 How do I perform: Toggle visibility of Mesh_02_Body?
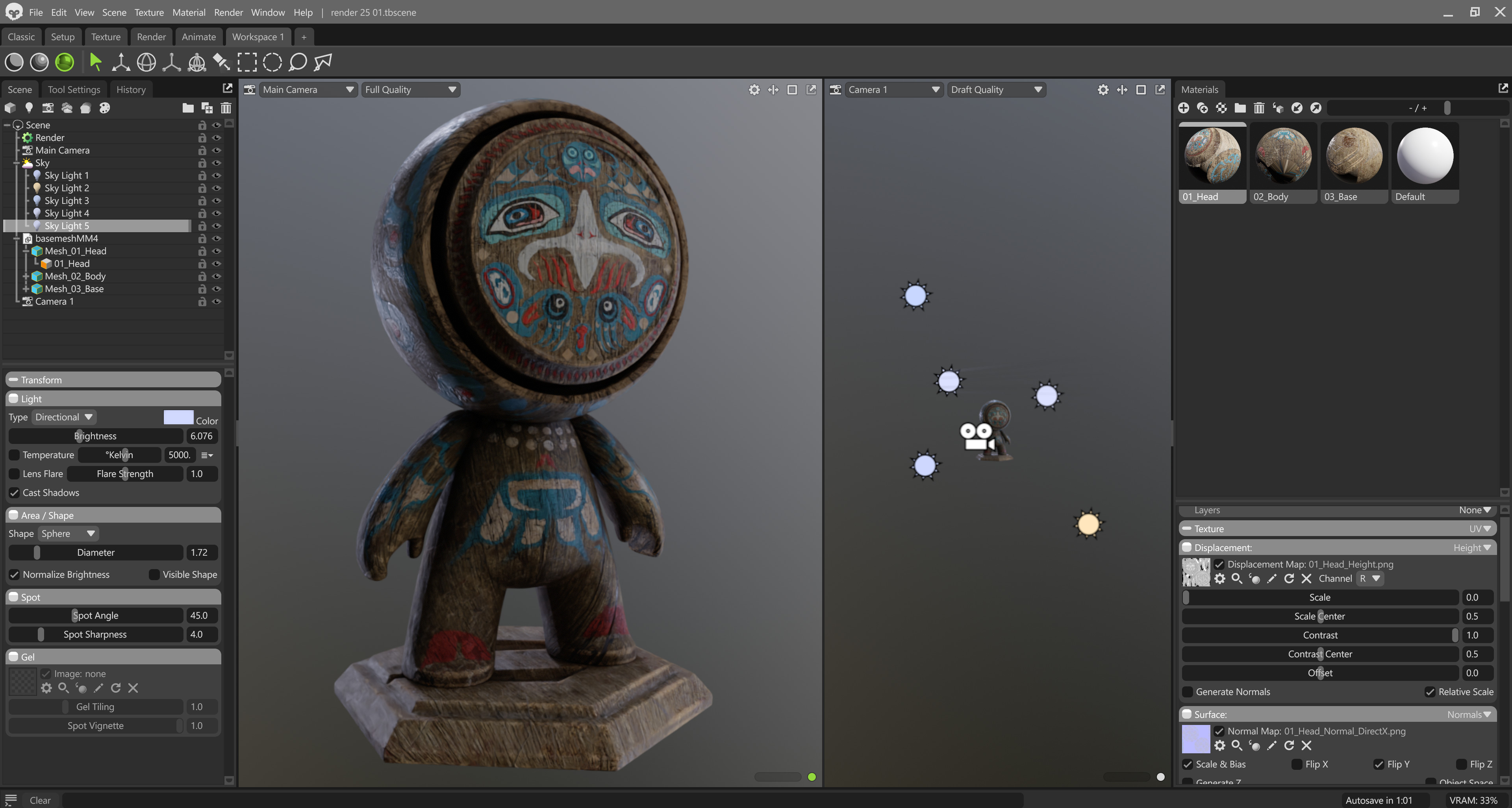tap(217, 276)
